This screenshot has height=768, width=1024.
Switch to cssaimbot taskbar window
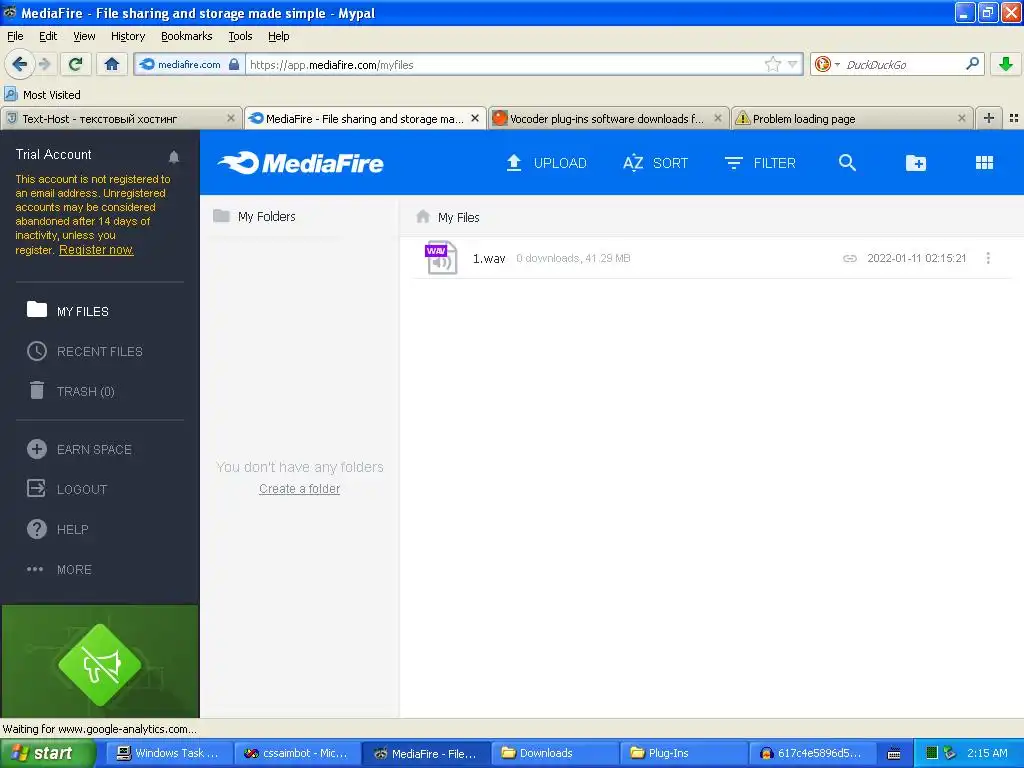[x=296, y=753]
